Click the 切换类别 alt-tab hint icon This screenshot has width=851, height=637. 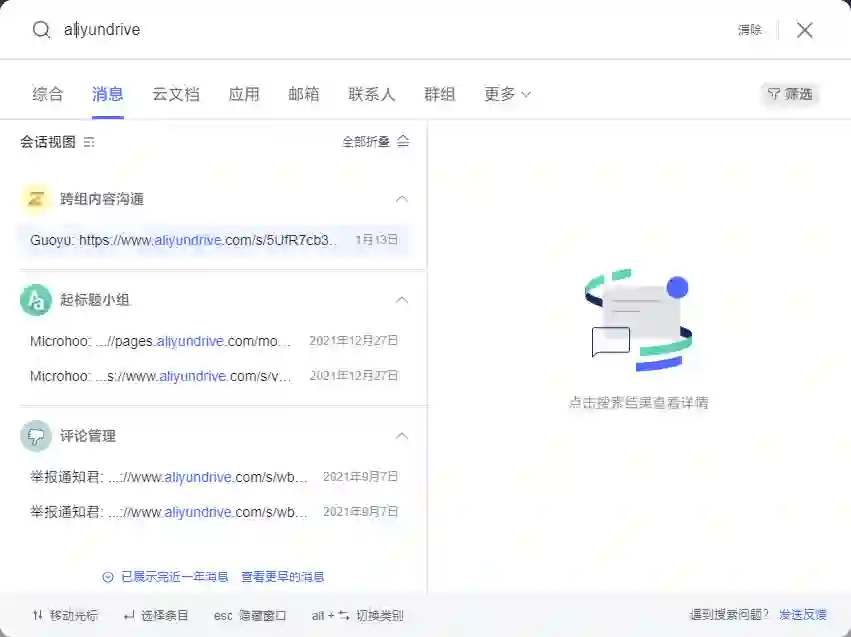pos(331,615)
